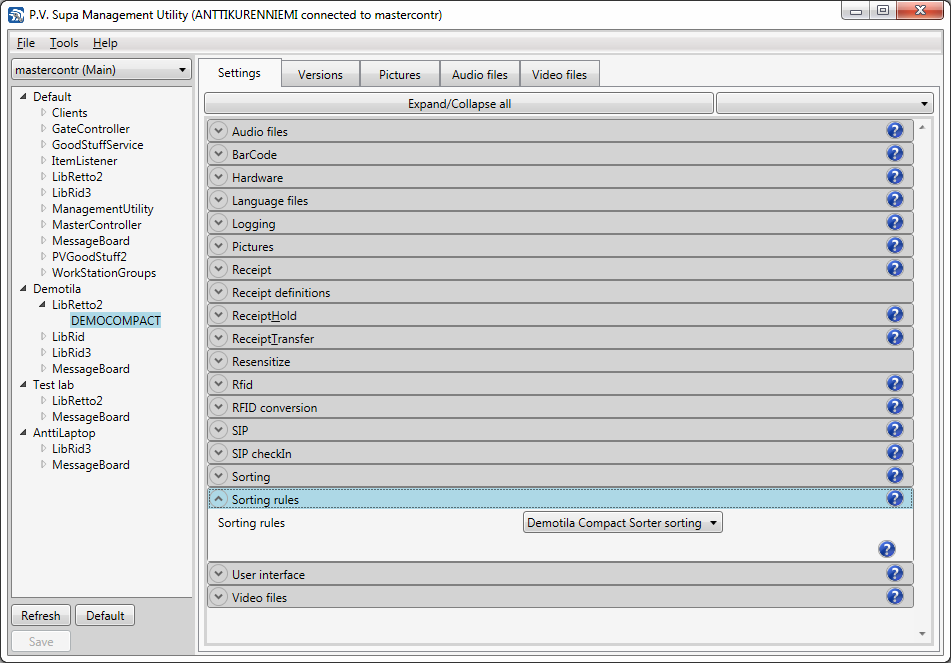
Task: Open help for ReceiptTransfer section
Action: [x=895, y=338]
